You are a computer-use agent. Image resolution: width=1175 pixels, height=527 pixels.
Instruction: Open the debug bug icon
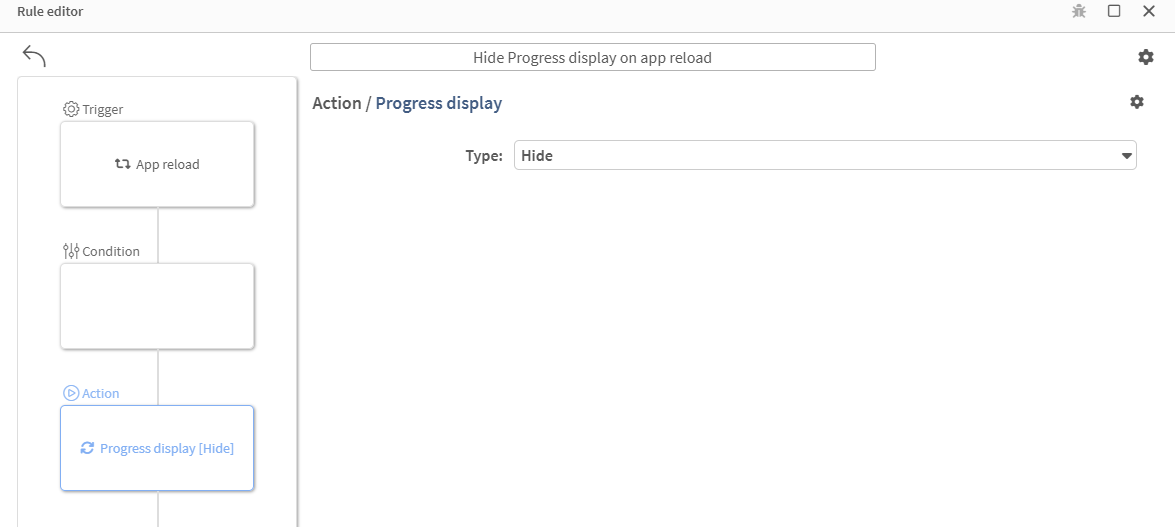click(x=1079, y=11)
